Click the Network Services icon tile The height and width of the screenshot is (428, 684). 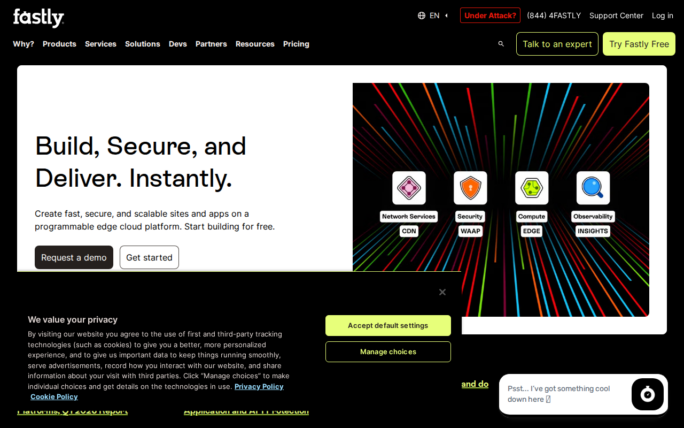pyautogui.click(x=408, y=188)
